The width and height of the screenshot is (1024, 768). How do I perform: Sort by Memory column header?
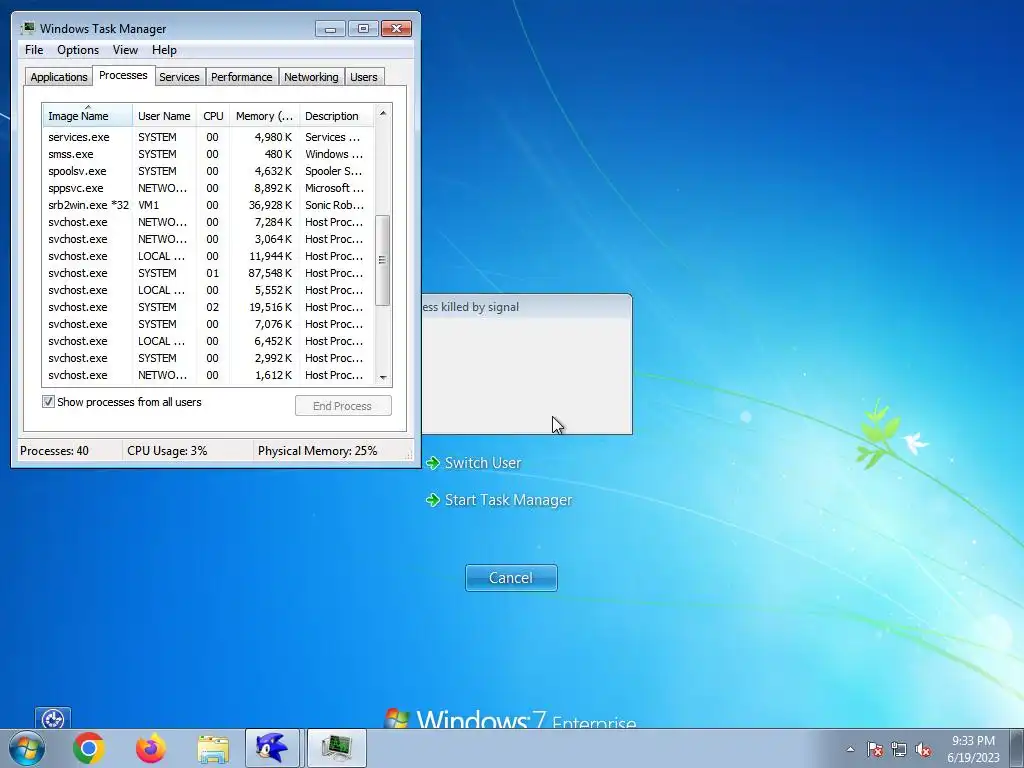[264, 116]
